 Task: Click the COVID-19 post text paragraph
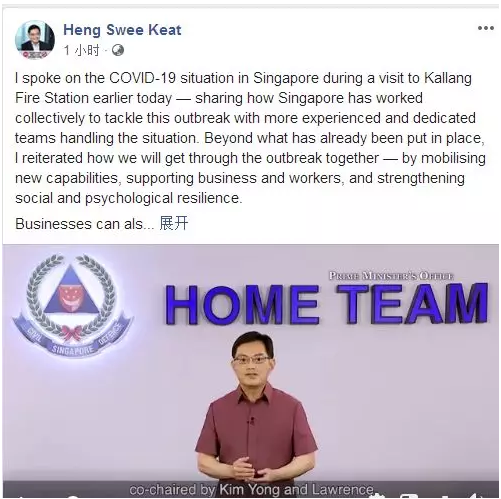pos(250,138)
